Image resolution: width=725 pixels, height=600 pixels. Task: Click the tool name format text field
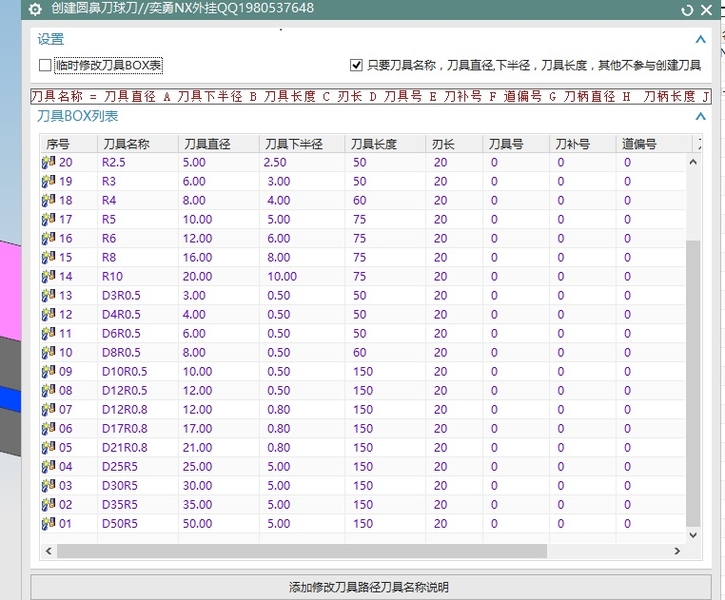[x=371, y=96]
